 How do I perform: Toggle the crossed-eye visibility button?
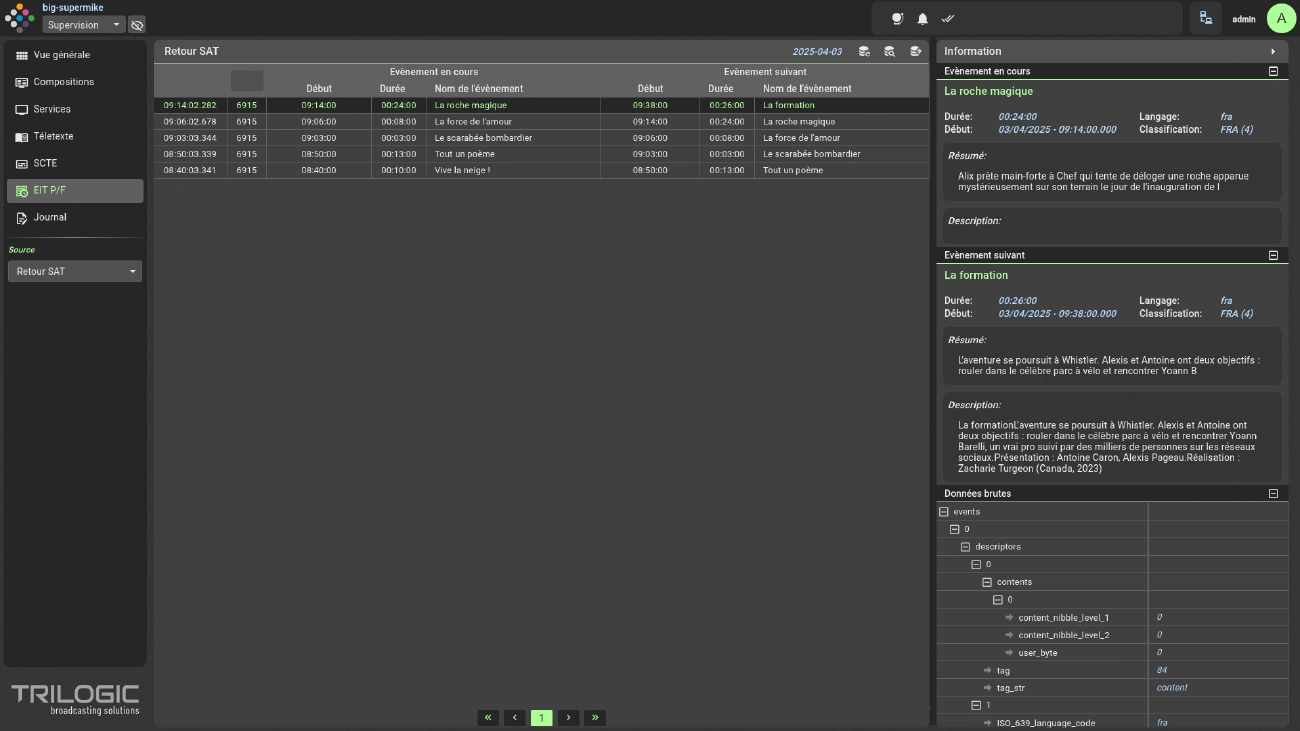[137, 24]
